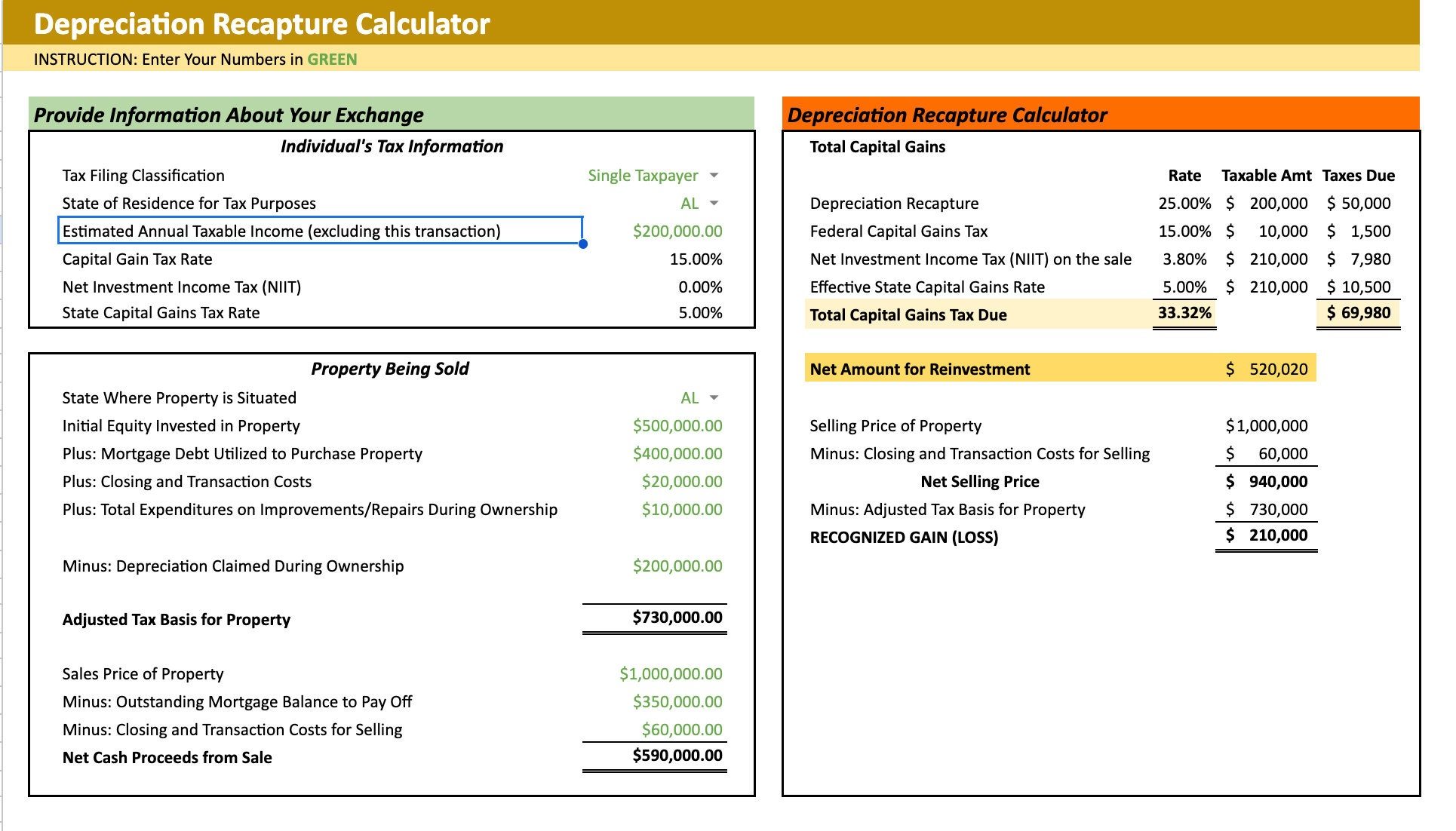Viewport: 1456px width, 831px height.
Task: Click the blue selection fill handle dot
Action: tap(583, 244)
